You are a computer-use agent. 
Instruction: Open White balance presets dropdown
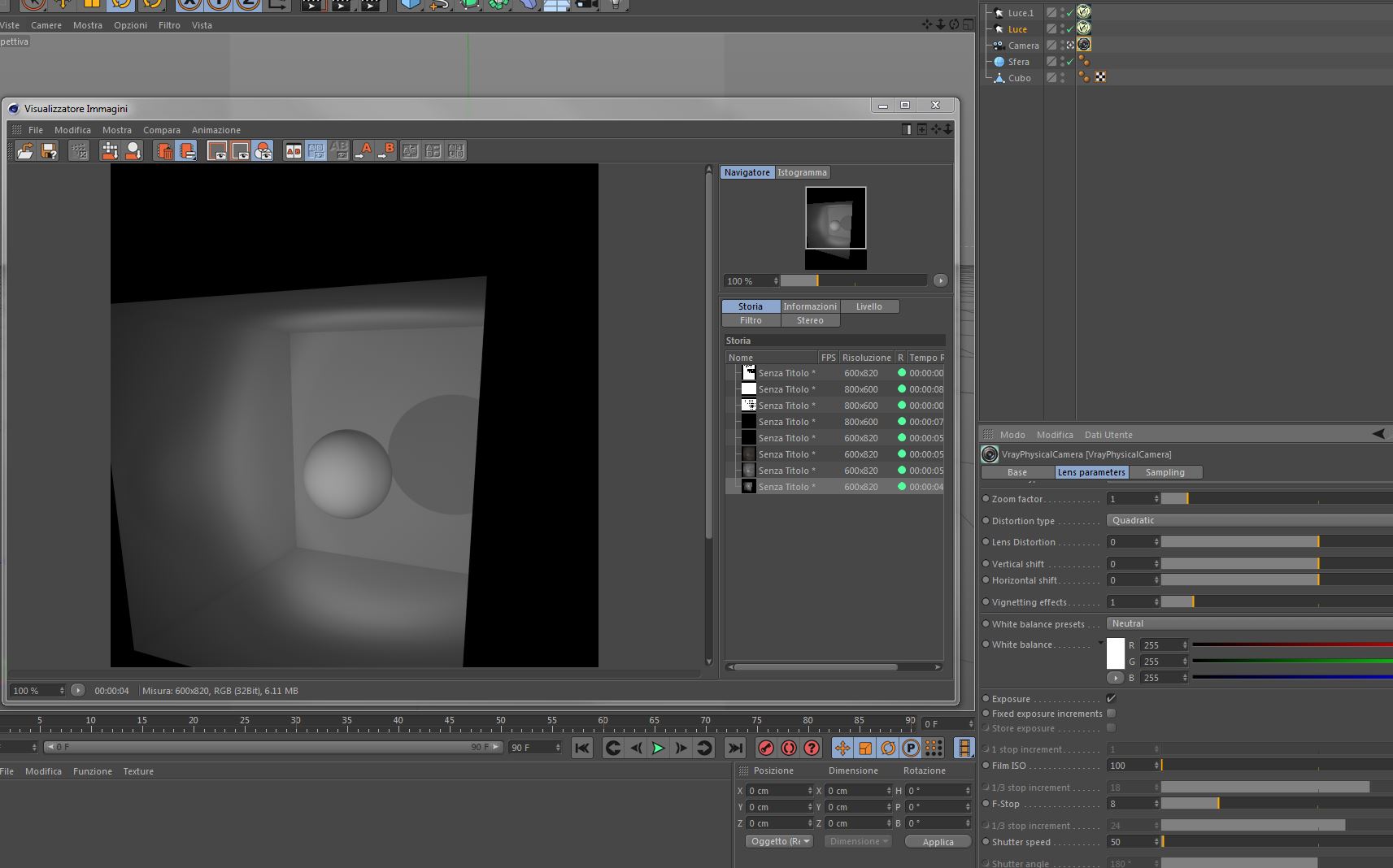1249,623
